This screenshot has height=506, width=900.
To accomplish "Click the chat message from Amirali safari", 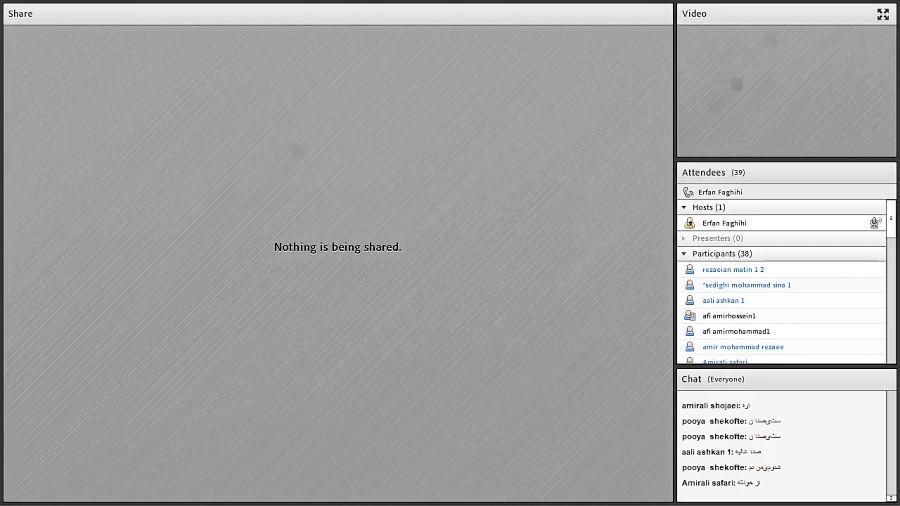I will 721,483.
